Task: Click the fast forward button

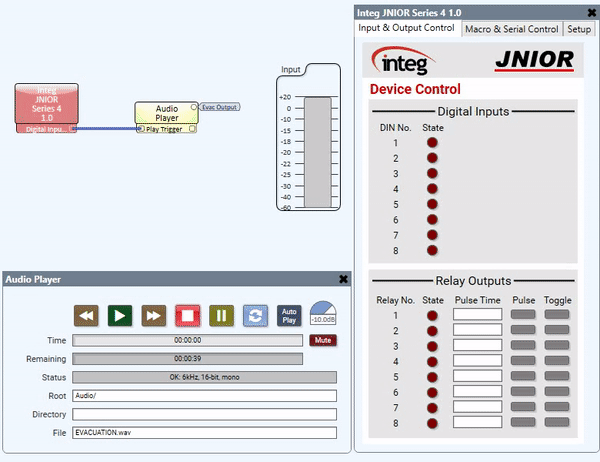Action: [x=153, y=316]
